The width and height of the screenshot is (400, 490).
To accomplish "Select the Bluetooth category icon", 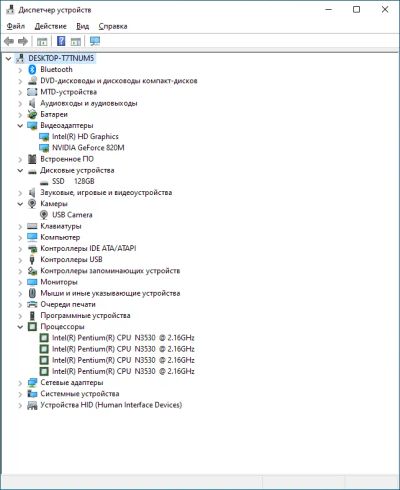I will (32, 69).
